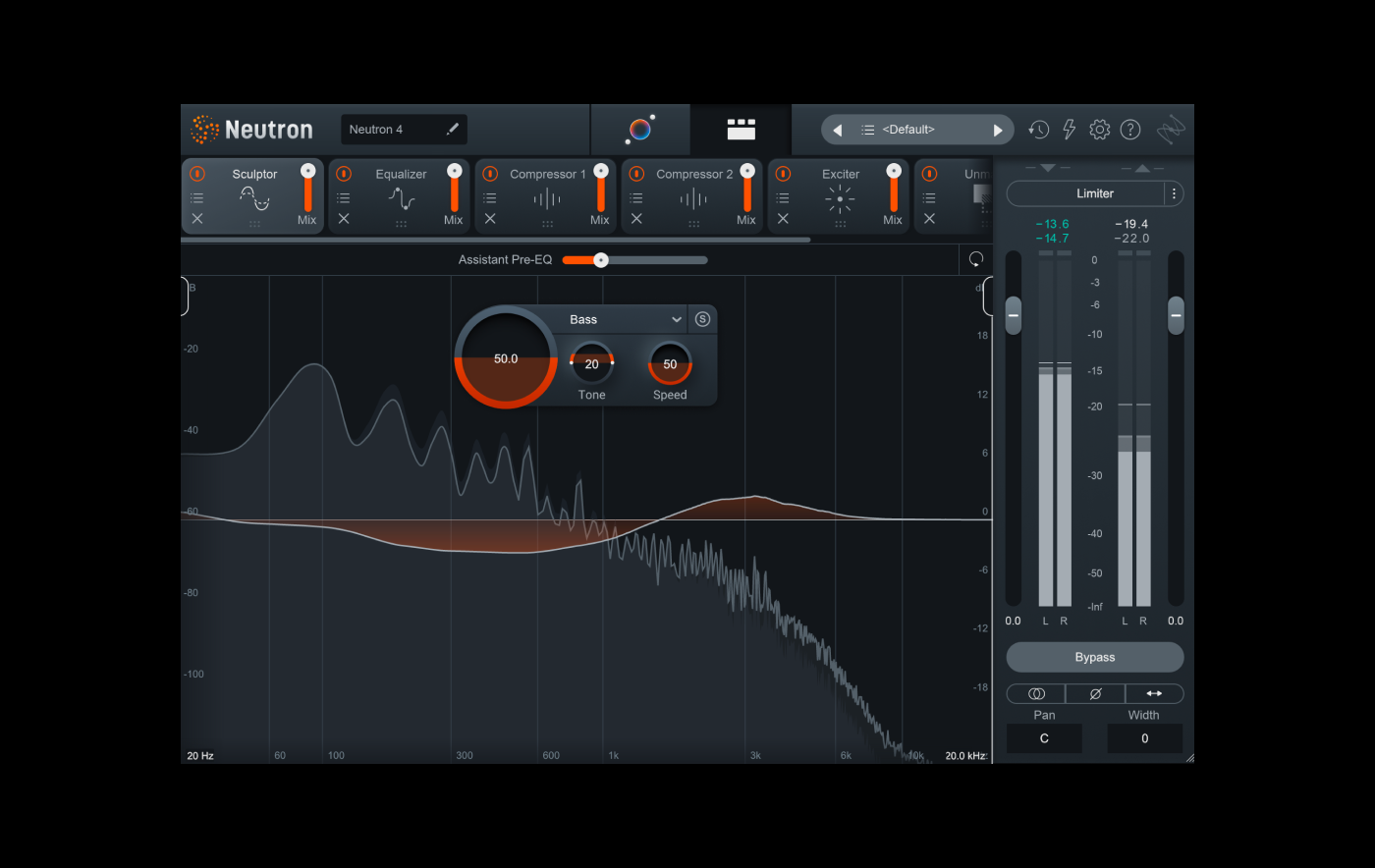Remove the Compressor 1 module

490,219
